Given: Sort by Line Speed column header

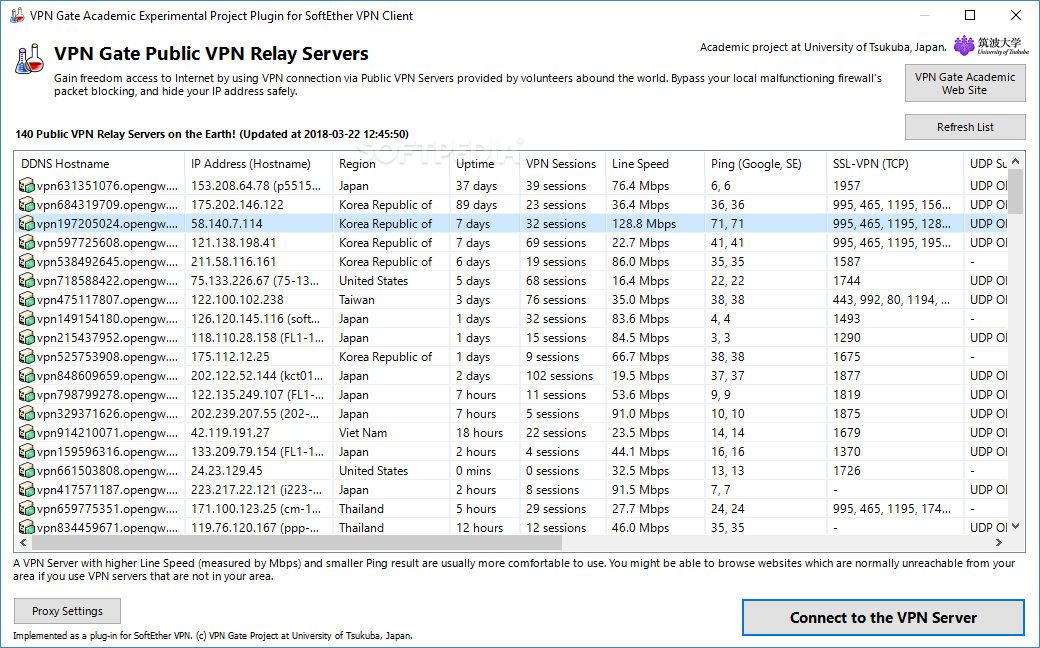Looking at the screenshot, I should (x=655, y=164).
